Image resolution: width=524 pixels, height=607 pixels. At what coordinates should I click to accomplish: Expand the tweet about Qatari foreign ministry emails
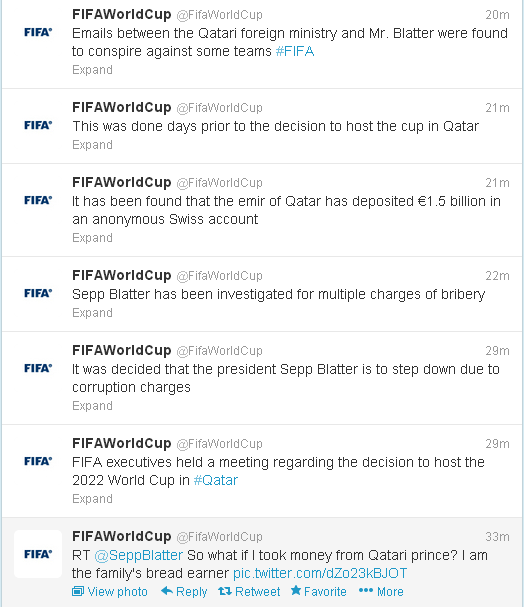(92, 70)
